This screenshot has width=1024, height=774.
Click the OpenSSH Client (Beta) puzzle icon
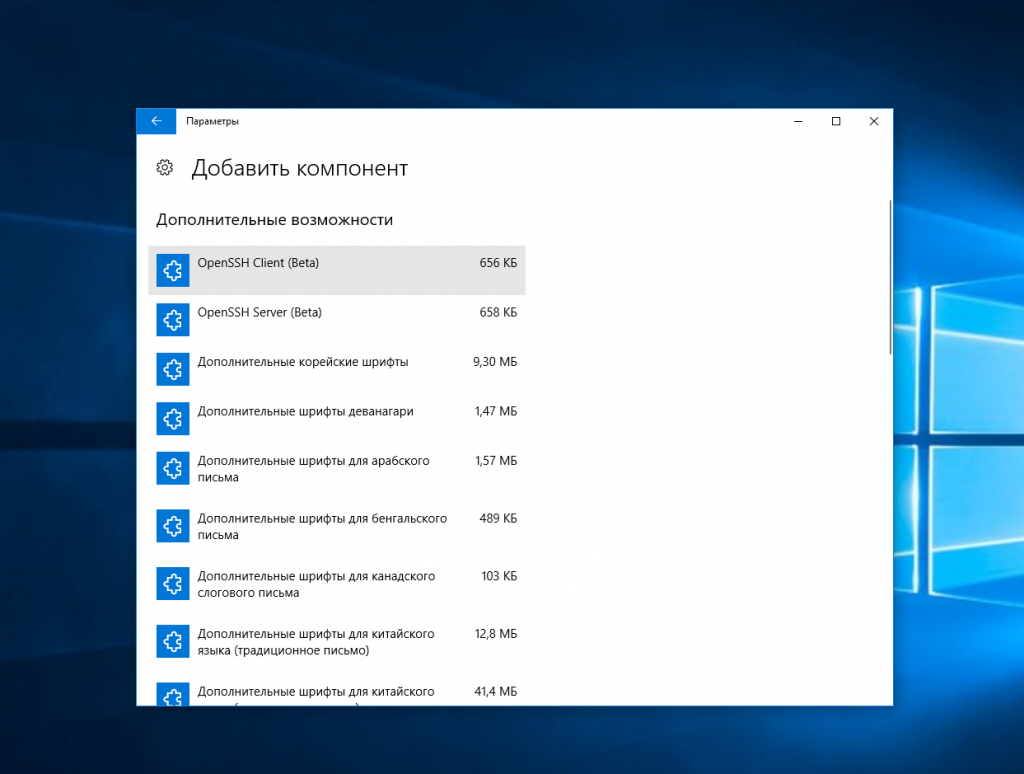[172, 270]
